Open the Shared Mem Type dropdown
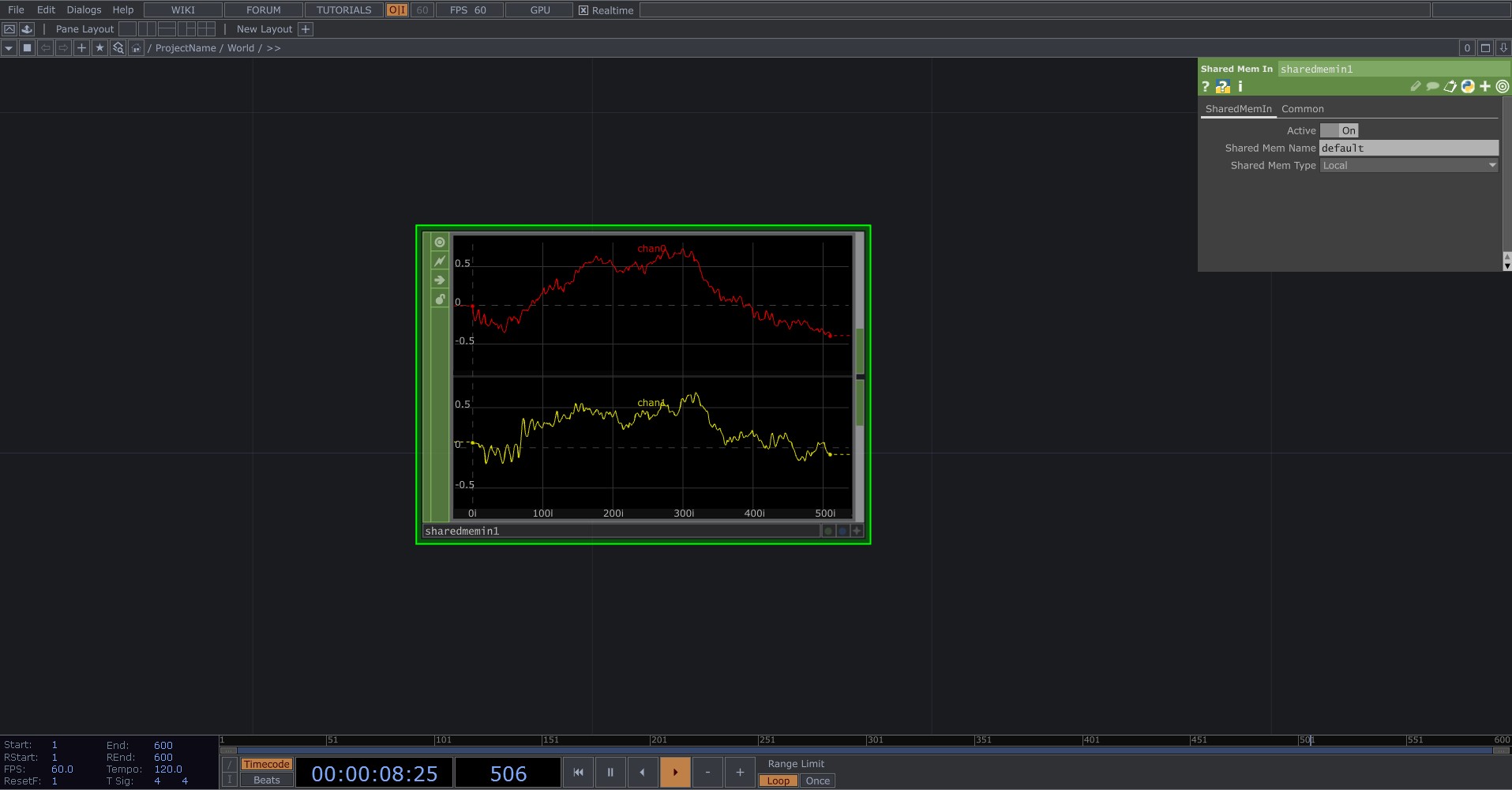Image resolution: width=1512 pixels, height=790 pixels. coord(1409,166)
